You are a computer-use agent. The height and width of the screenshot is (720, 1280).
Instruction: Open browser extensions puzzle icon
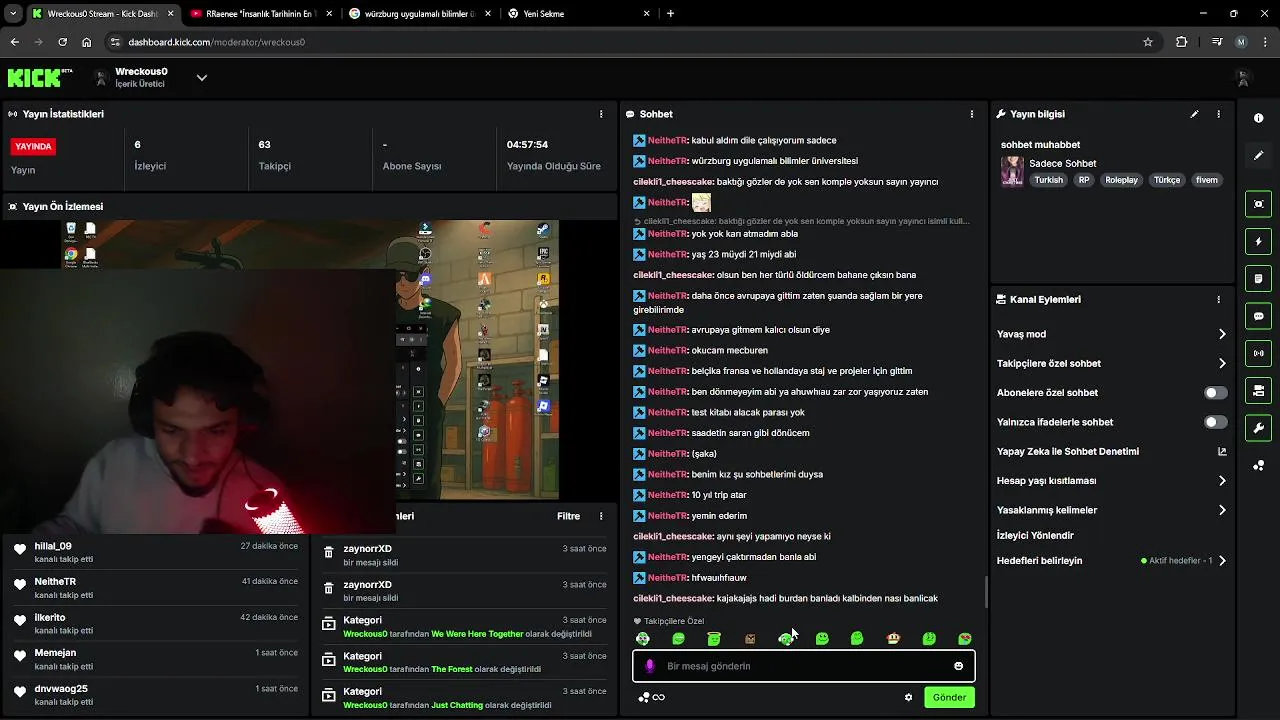point(1182,42)
